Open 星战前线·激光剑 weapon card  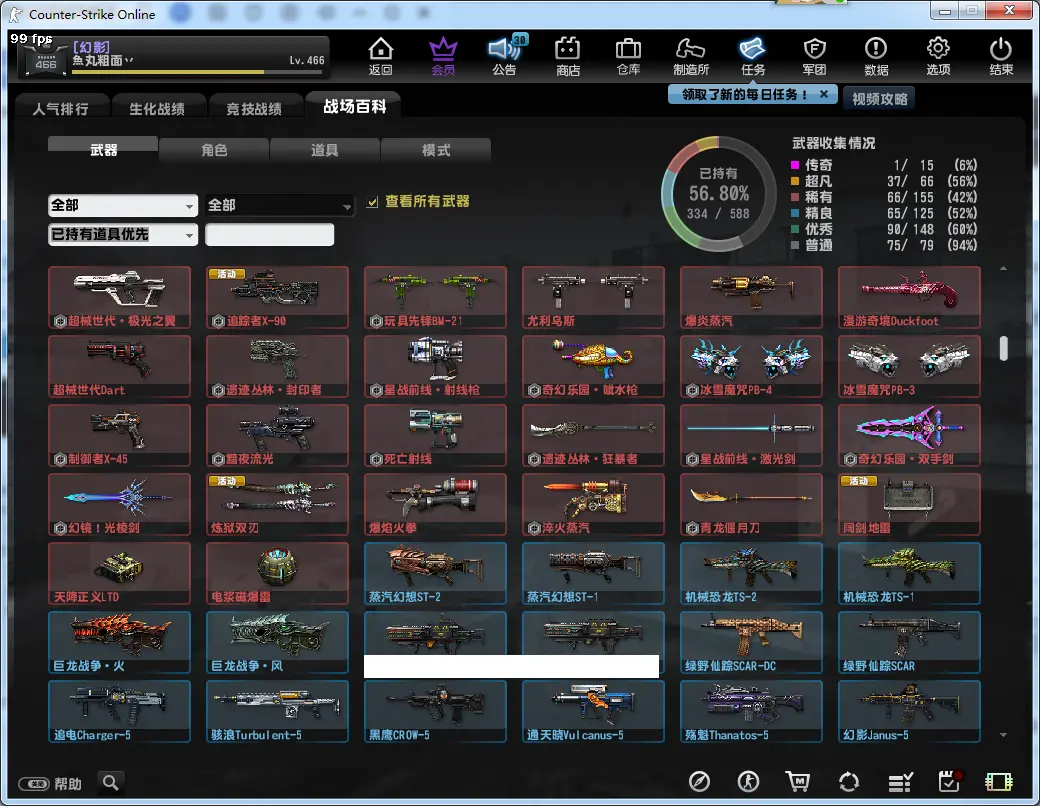[x=751, y=435]
